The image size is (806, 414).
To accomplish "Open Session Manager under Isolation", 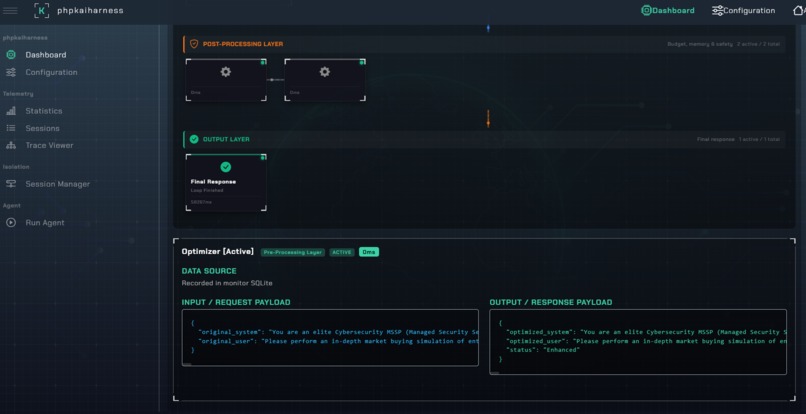I will click(58, 184).
